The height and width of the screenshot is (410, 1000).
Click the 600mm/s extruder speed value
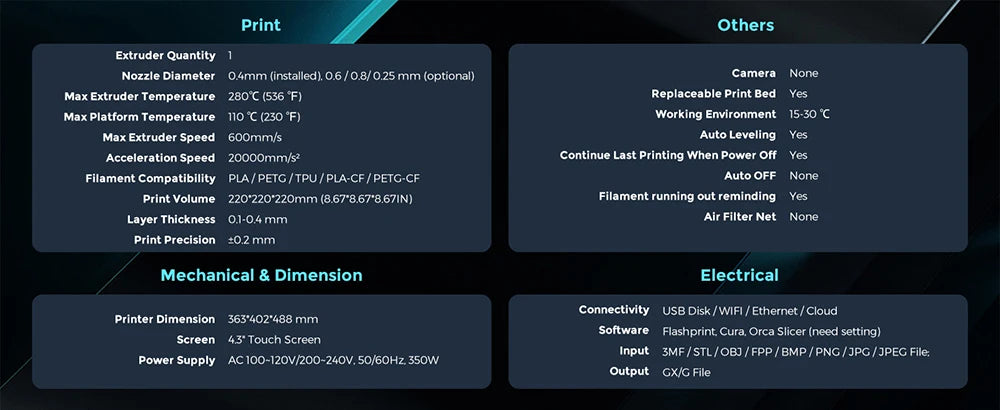pyautogui.click(x=256, y=138)
